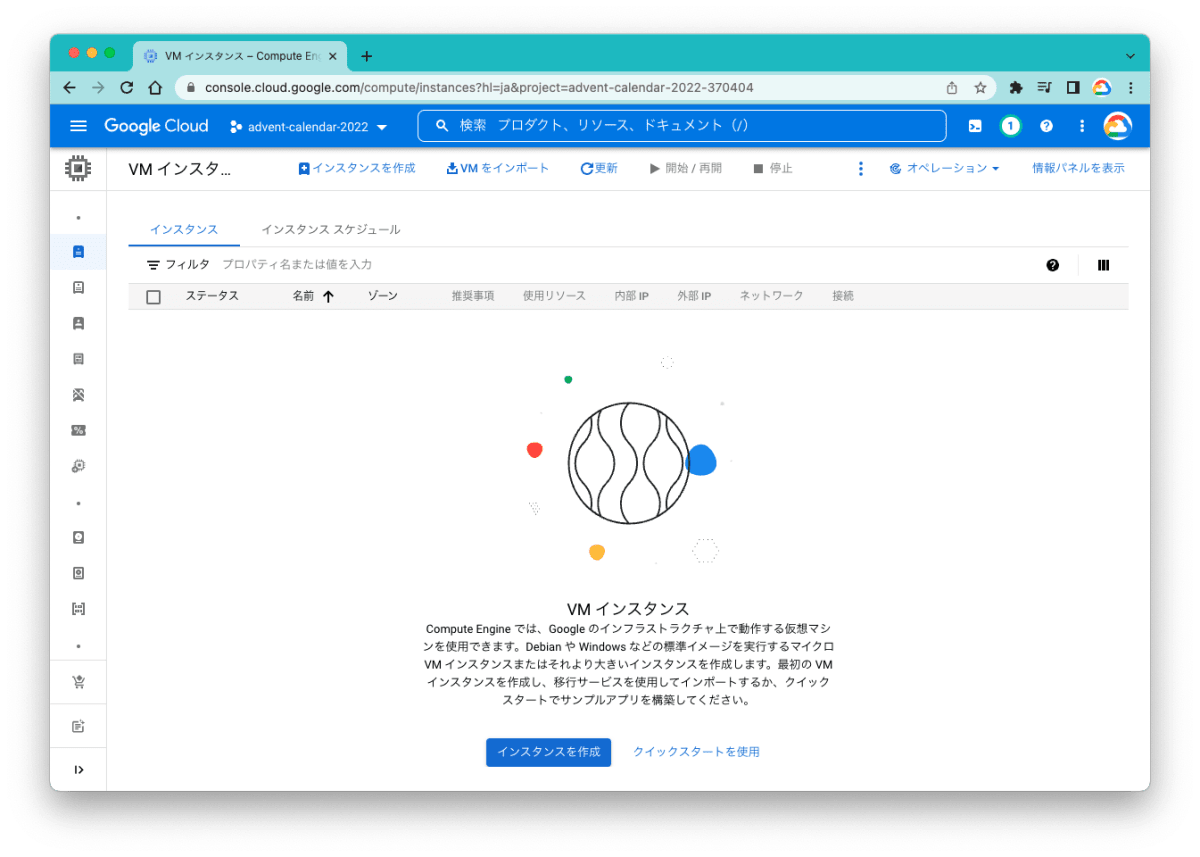The height and width of the screenshot is (857, 1200).
Task: Click the filter icon labeled フィルタ
Action: click(x=153, y=265)
